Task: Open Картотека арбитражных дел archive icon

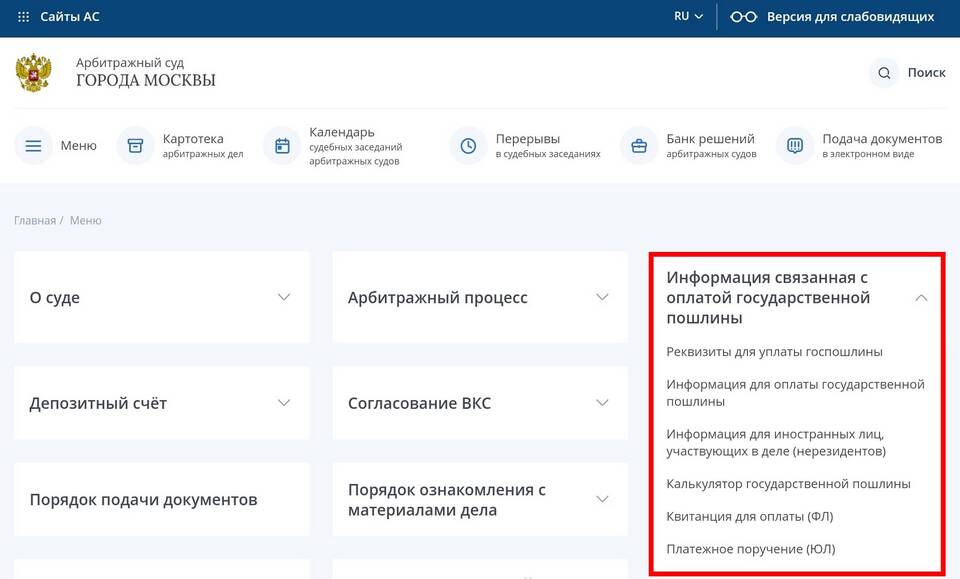Action: tap(135, 146)
